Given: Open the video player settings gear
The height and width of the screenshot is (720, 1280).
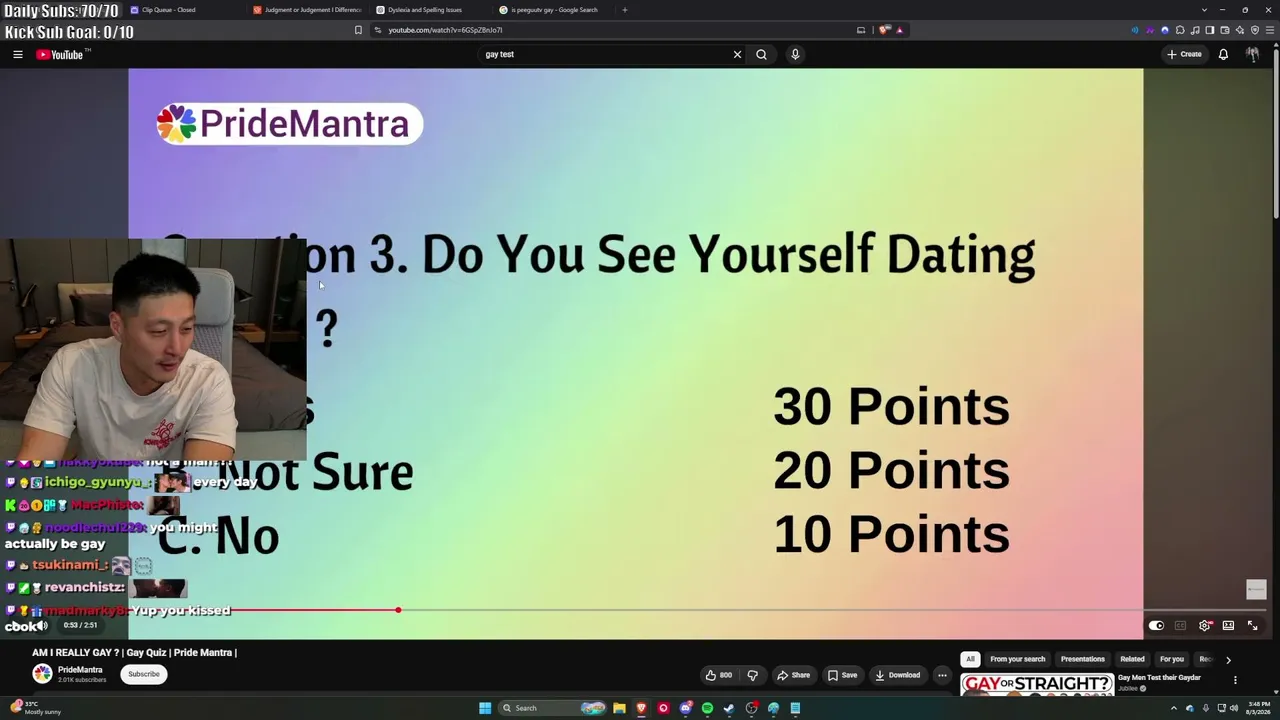Looking at the screenshot, I should [x=1204, y=626].
